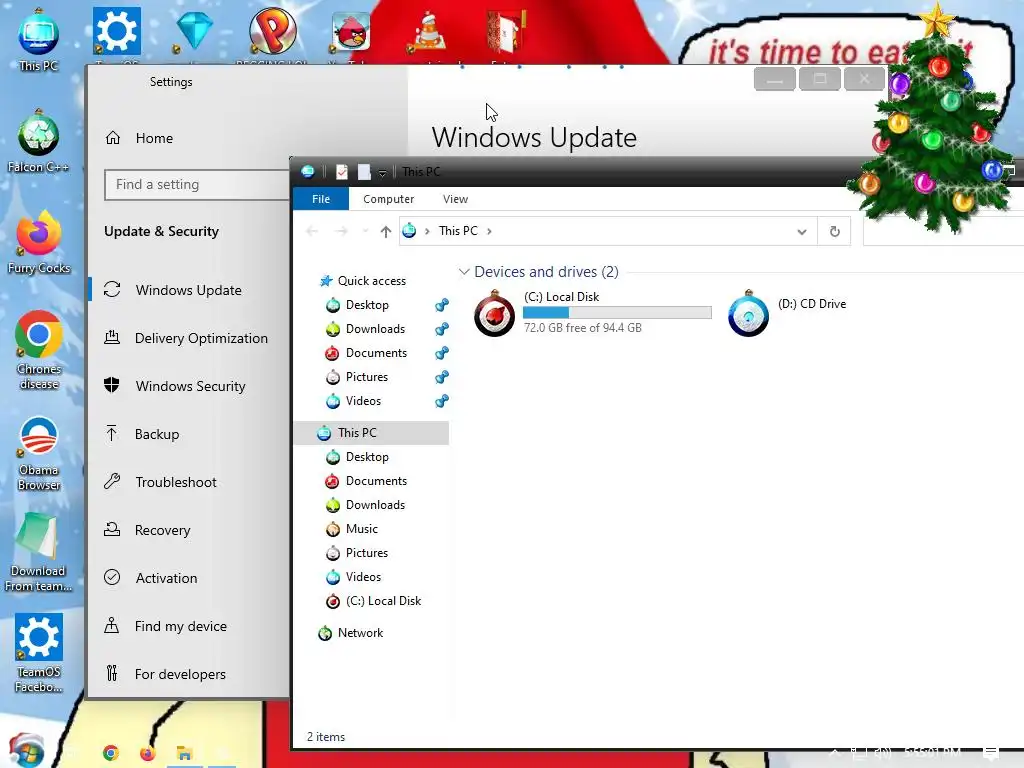Click the Properties quick access toolbar icon

[x=342, y=172]
